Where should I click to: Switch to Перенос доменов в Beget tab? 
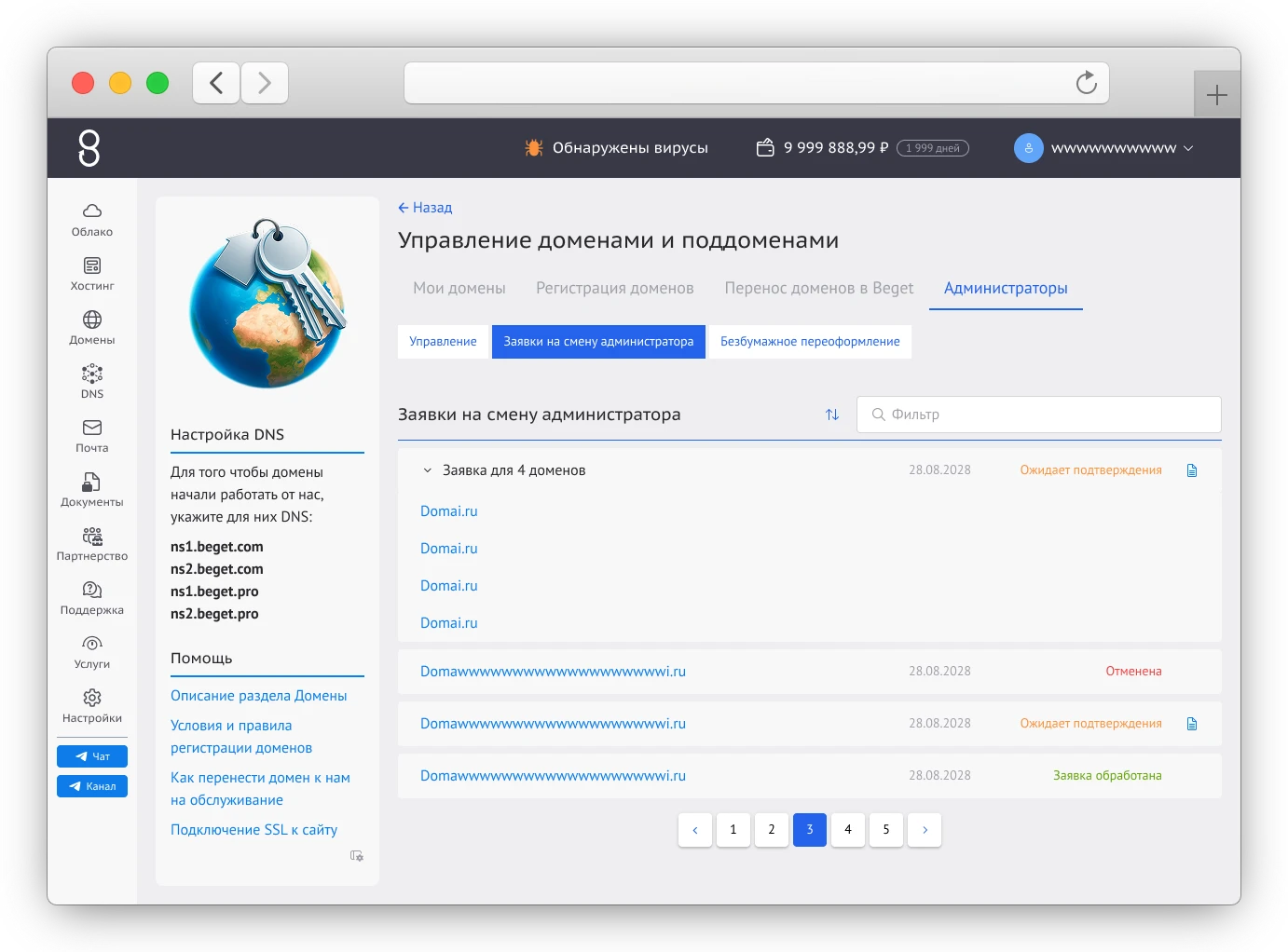(819, 288)
